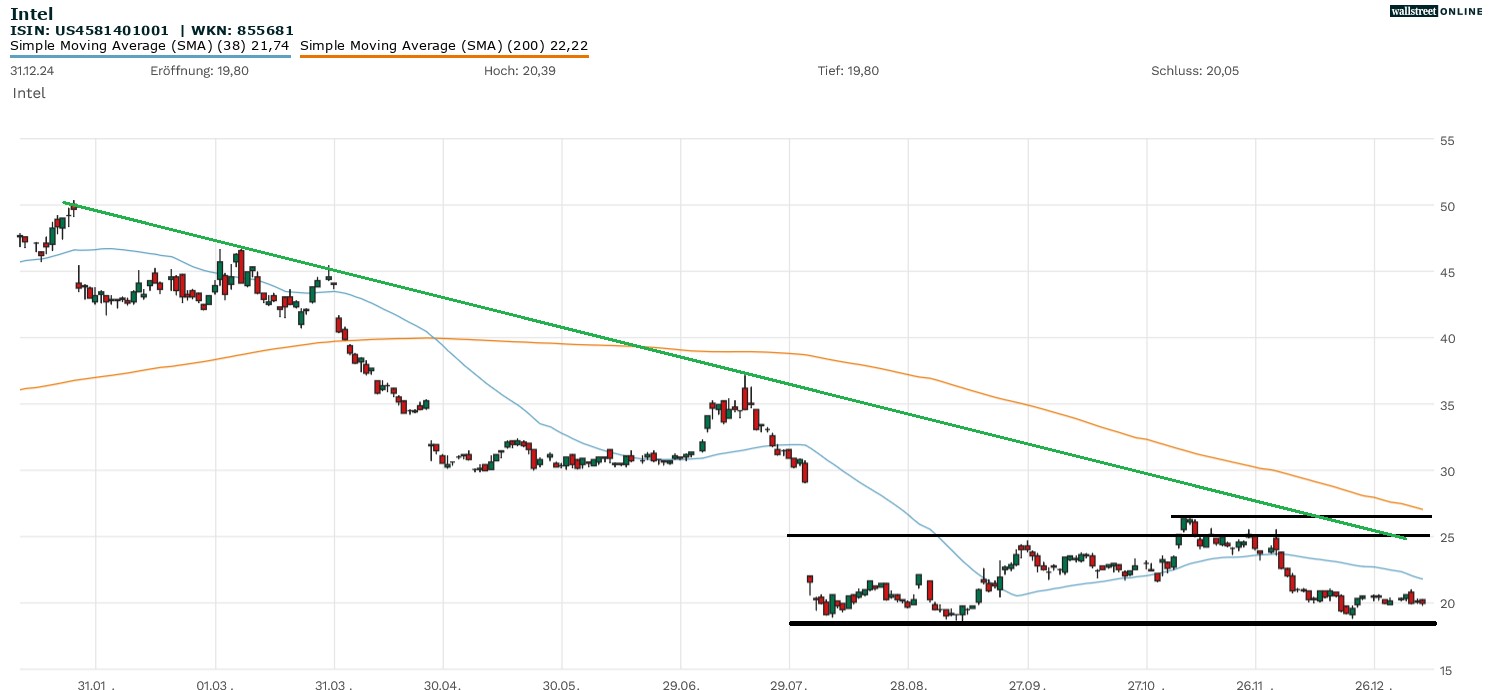1490x690 pixels.
Task: Click the ISIN and WKN line
Action: 152,30
